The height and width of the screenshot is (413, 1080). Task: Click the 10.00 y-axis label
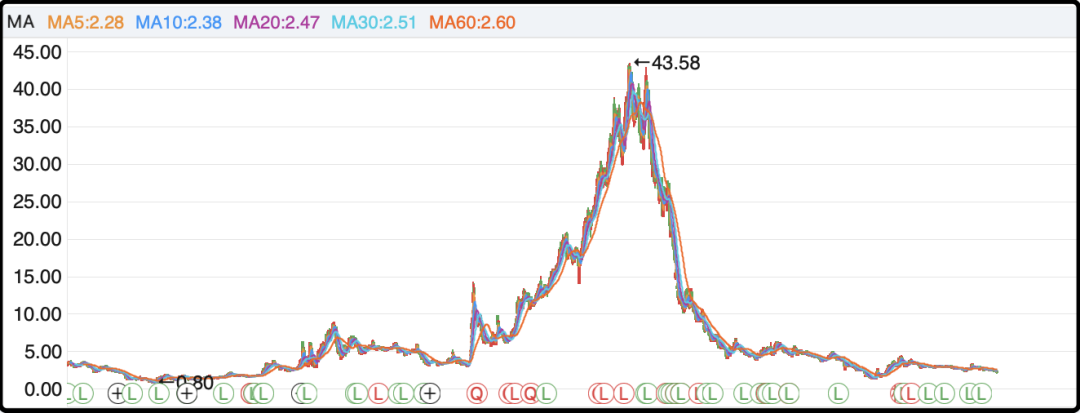click(36, 314)
